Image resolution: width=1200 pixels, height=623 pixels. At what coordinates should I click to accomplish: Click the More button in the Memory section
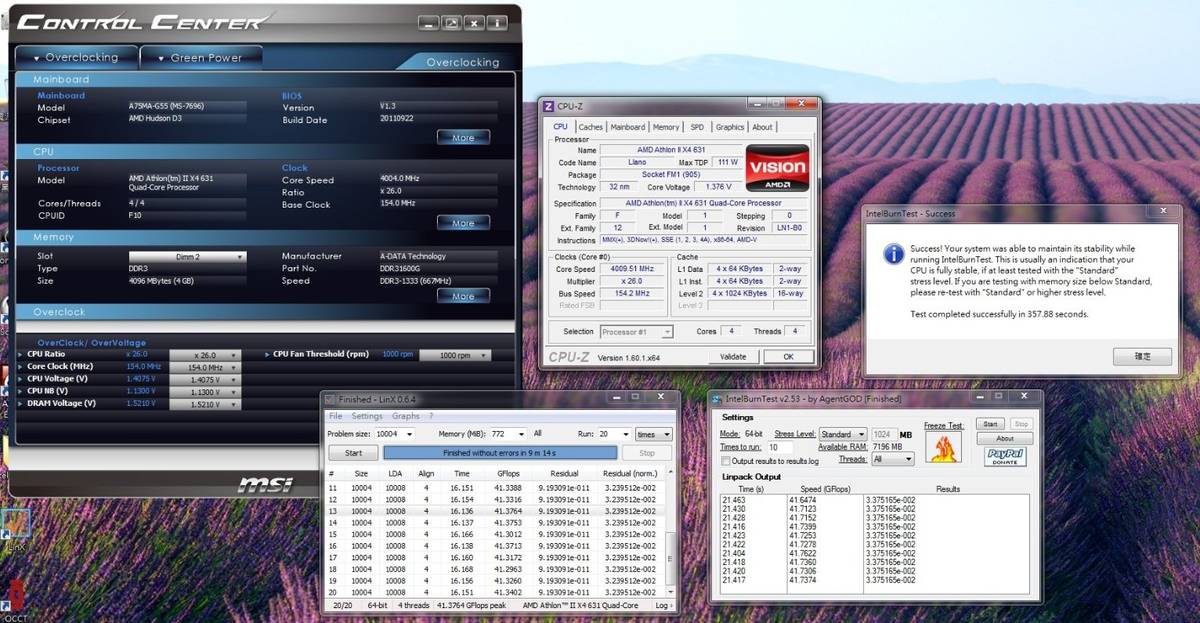tap(463, 296)
